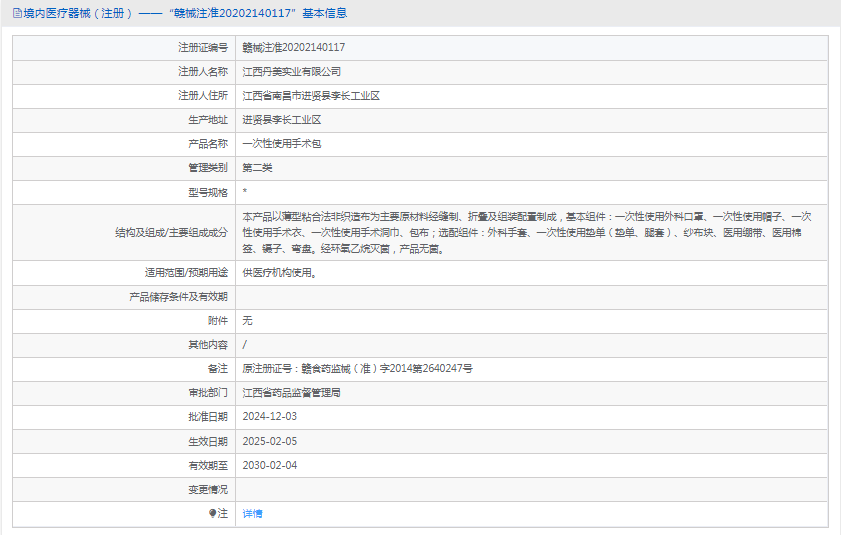The height and width of the screenshot is (535, 841).
Task: Click the 变更情况 label
Action: [x=208, y=490]
